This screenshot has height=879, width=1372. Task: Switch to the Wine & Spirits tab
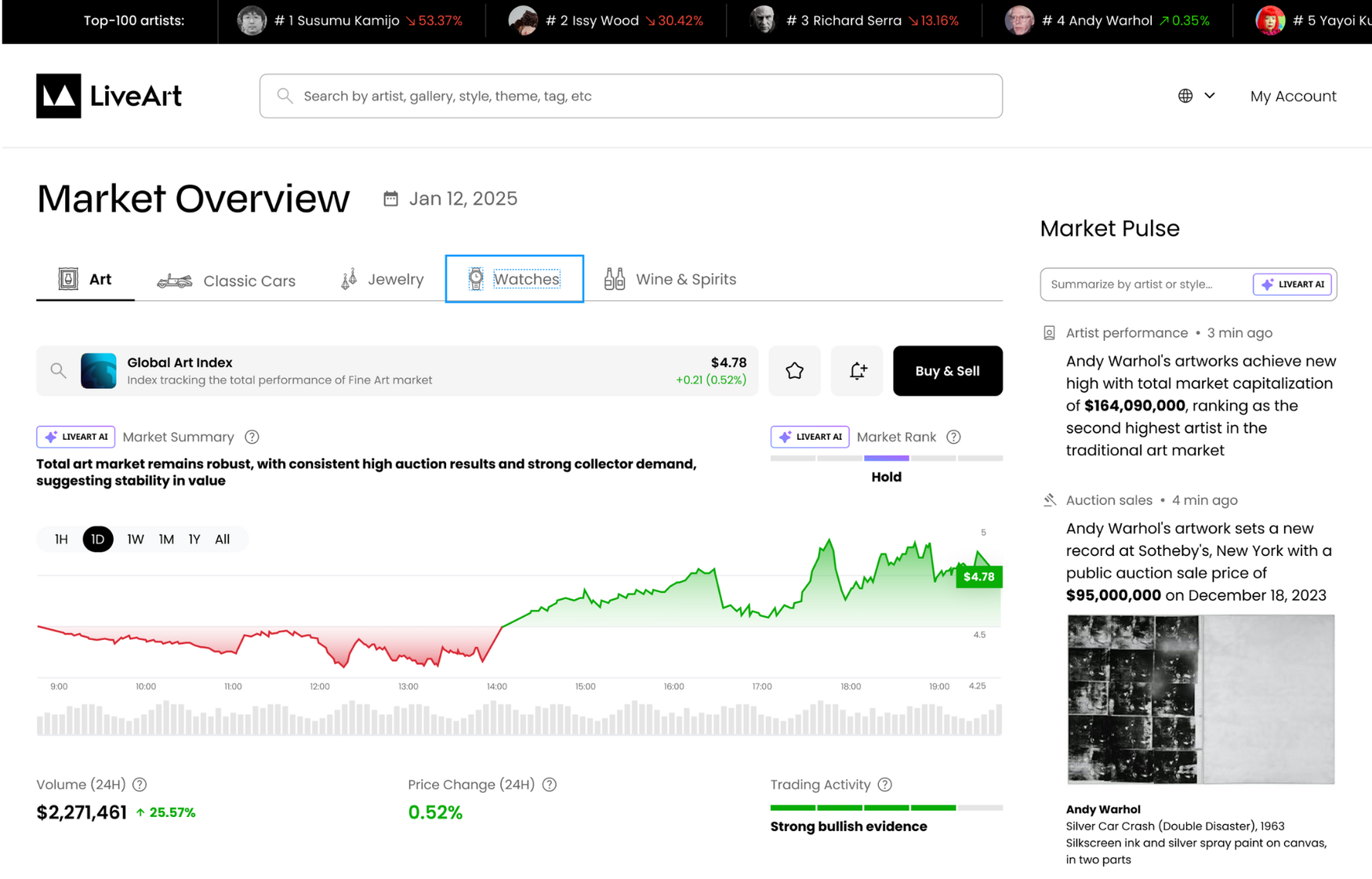[670, 279]
